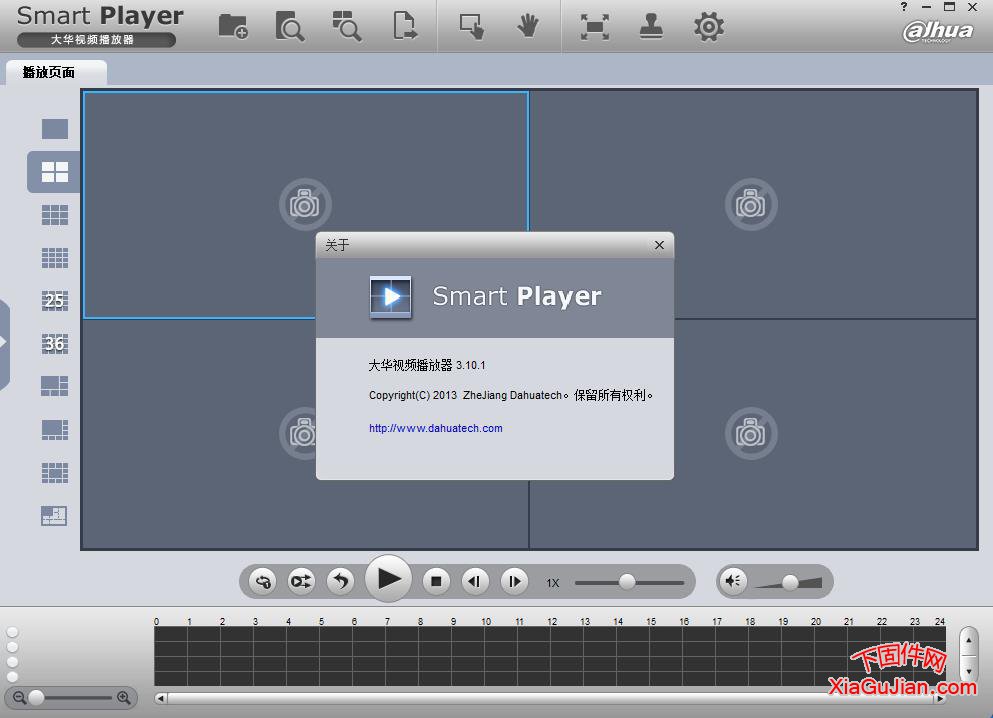
Task: Open a record file
Action: coord(233,27)
